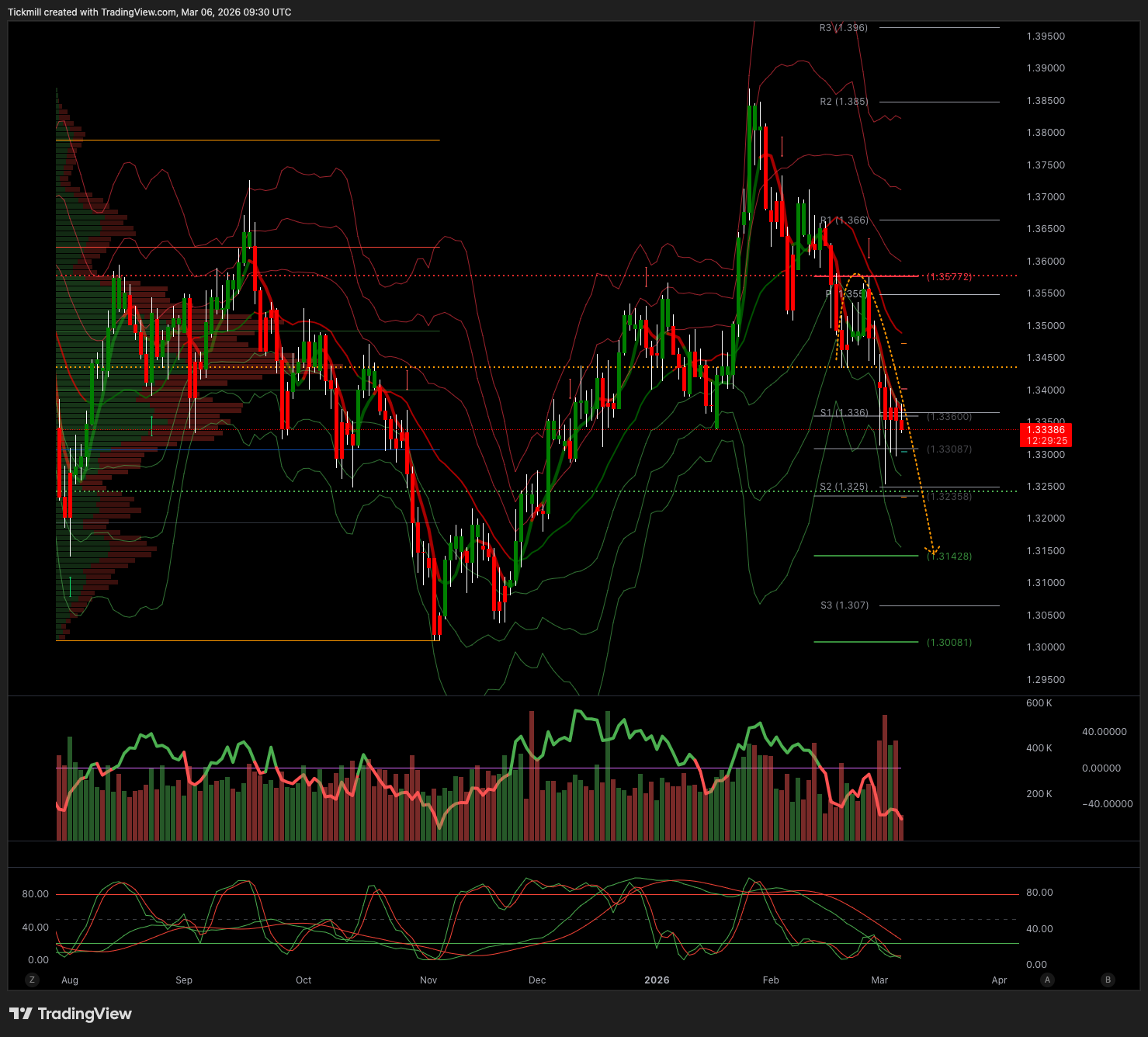Open the TradingView logo link
Image resolution: width=1148 pixels, height=1037 pixels.
coord(71,1014)
